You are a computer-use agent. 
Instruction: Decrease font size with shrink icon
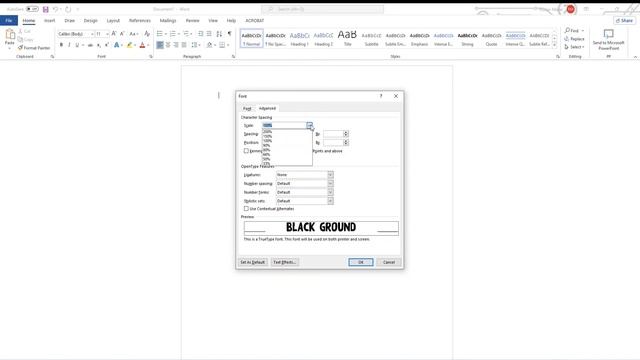point(122,33)
